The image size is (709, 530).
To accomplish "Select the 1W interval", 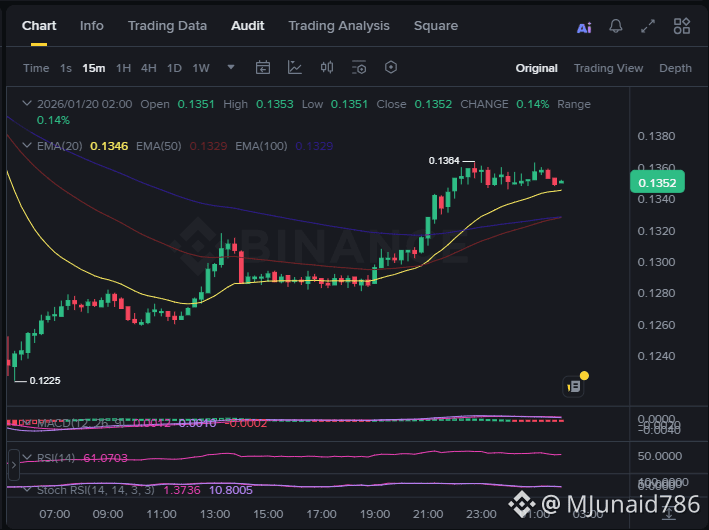I will 201,68.
